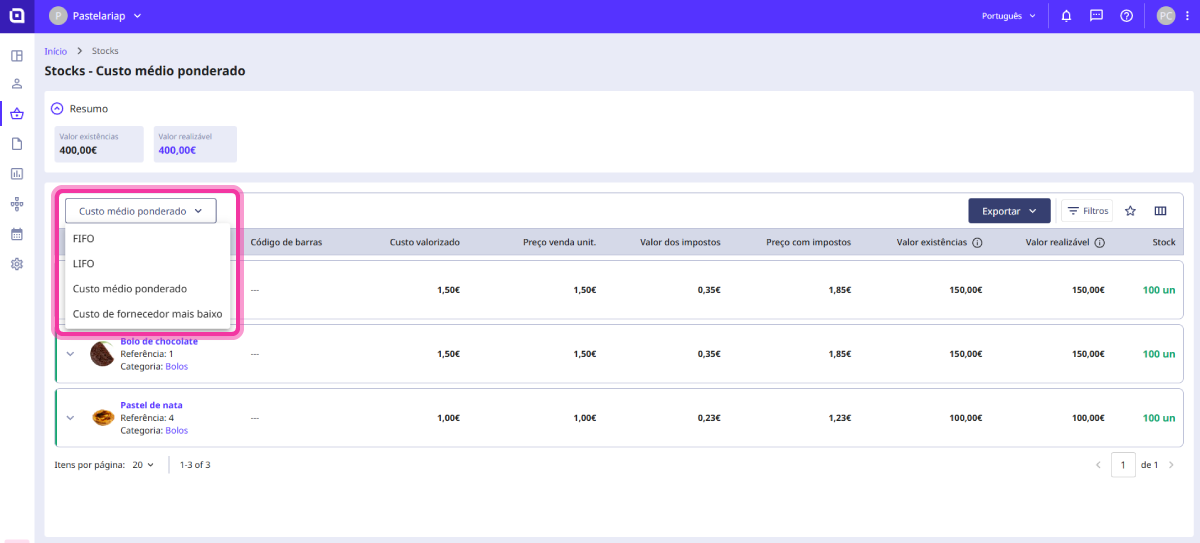1200x543 pixels.
Task: Sort by Preço venda unit. column header
Action: 559,242
